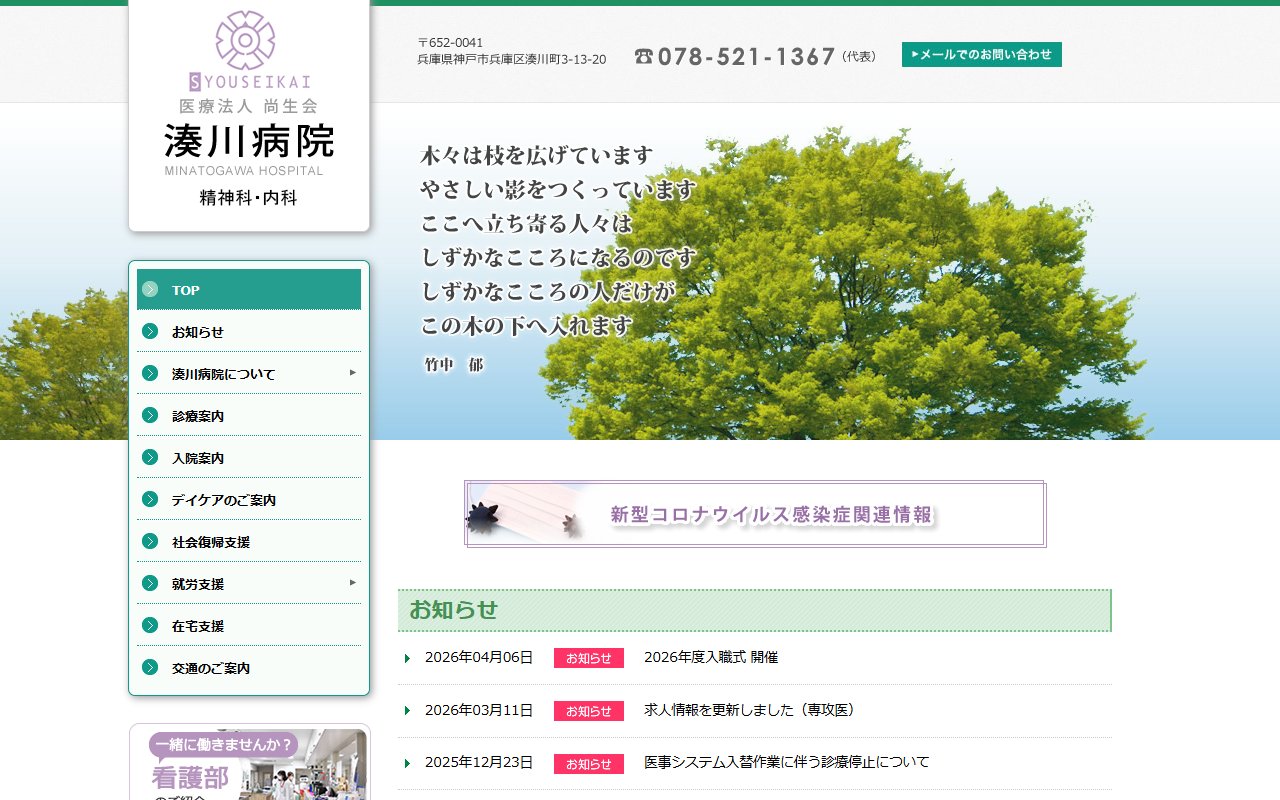1280x800 pixels.
Task: Click the circle icon beside 入院案内
Action: tap(150, 457)
